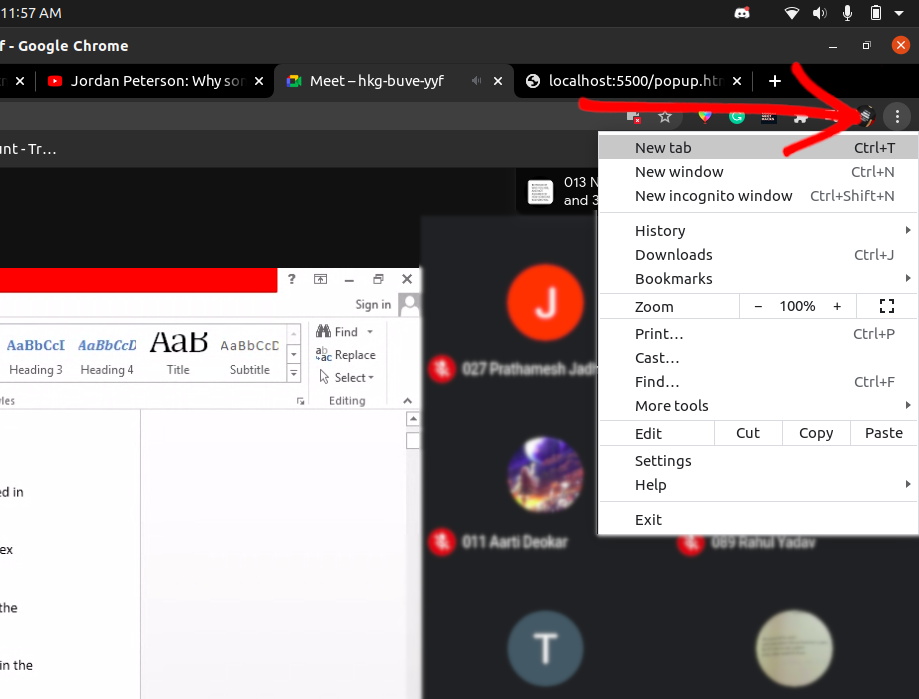Apply the Subtitle style
Viewport: 919px width, 699px height.
[x=250, y=355]
